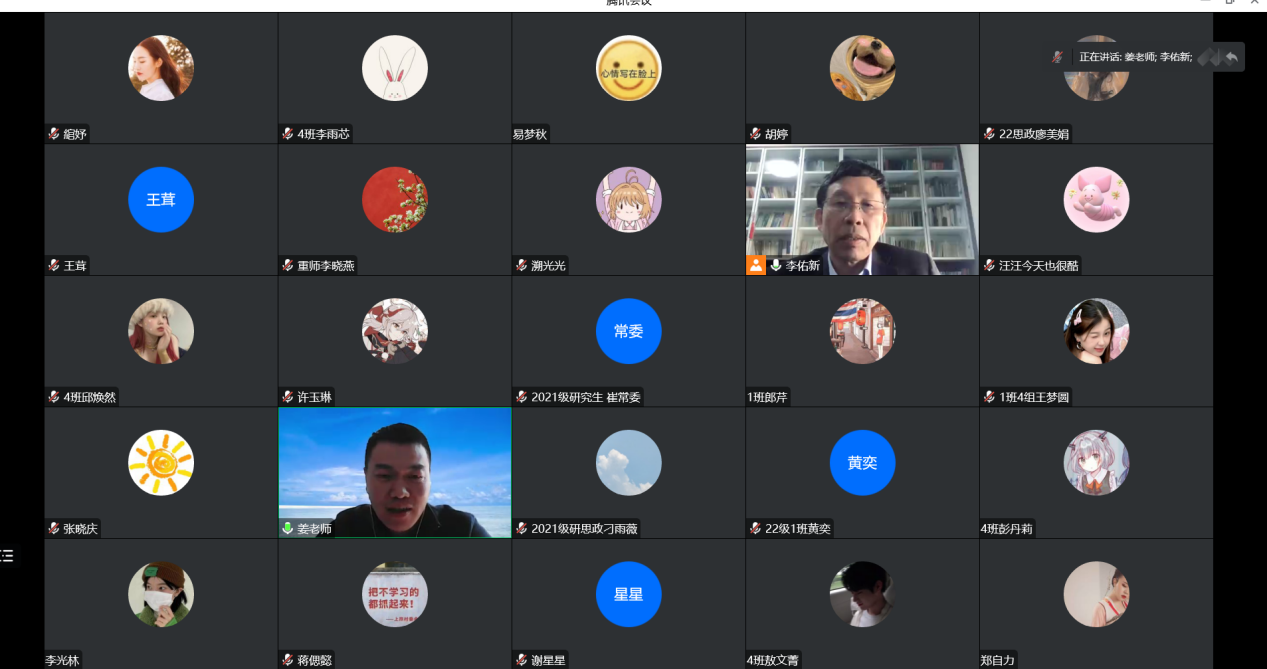
Task: Click the muted mic icon in speaking bar
Action: pyautogui.click(x=1057, y=57)
